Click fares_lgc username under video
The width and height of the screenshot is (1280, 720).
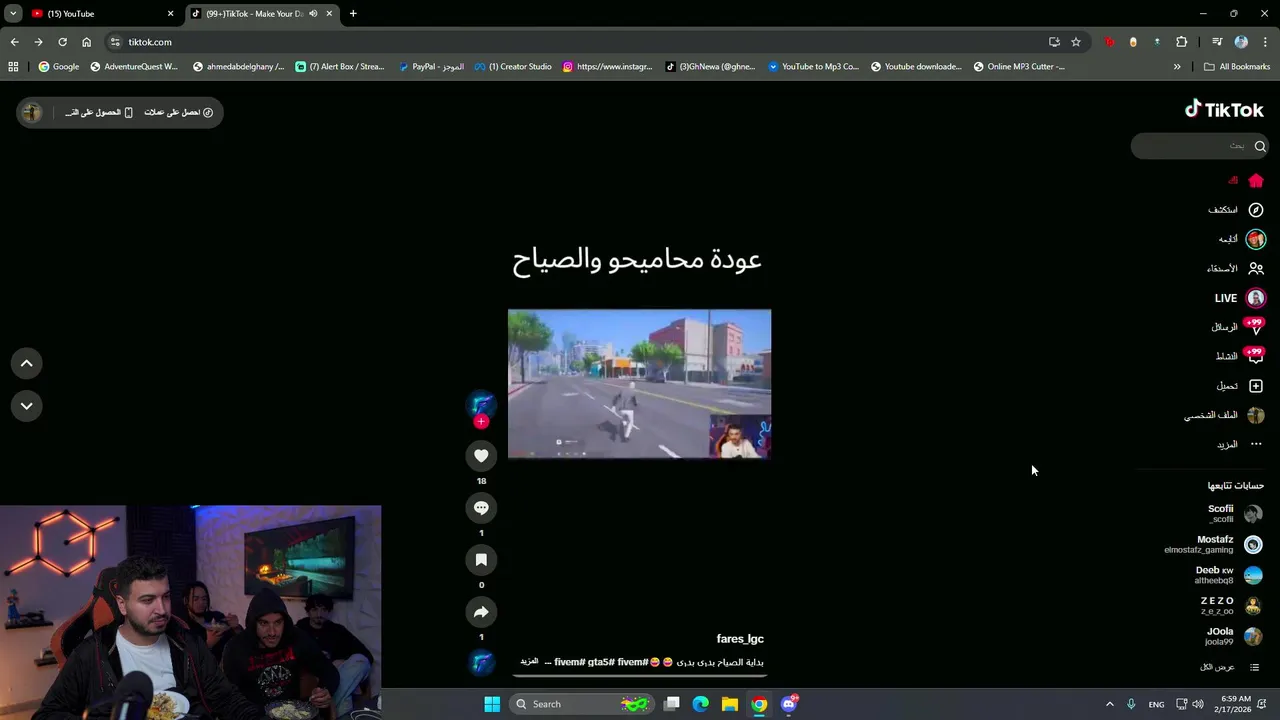(740, 639)
